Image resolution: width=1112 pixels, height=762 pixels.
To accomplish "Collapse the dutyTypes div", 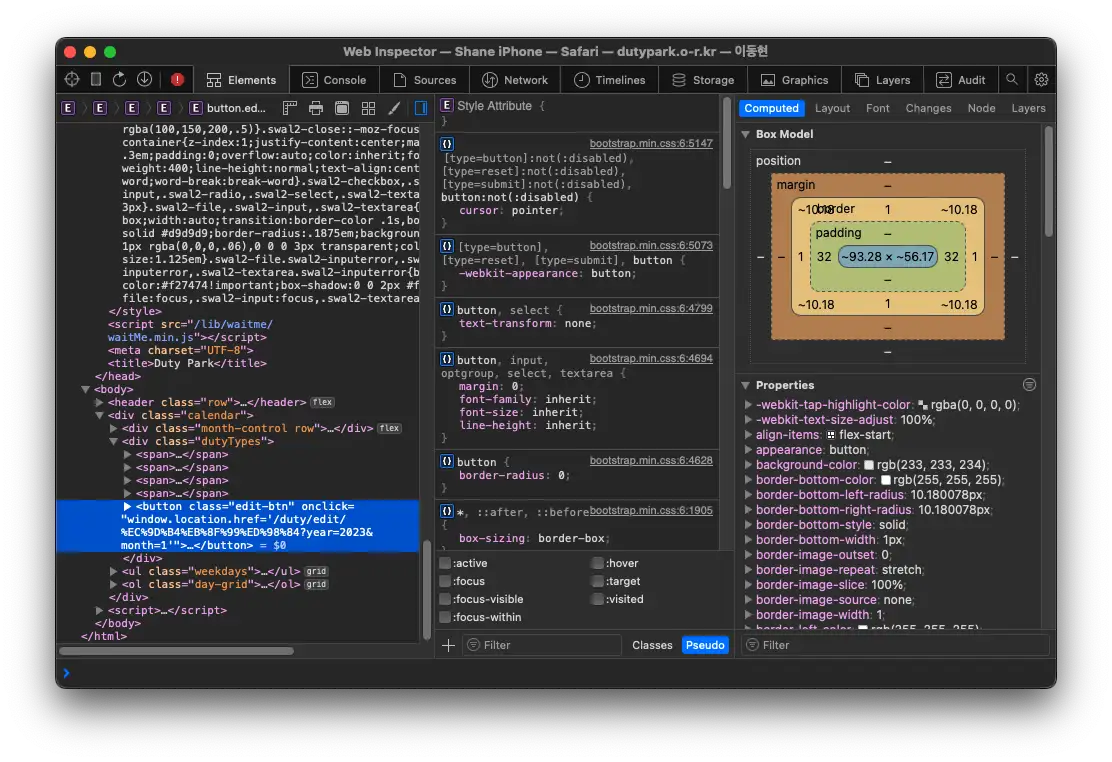I will [x=113, y=441].
